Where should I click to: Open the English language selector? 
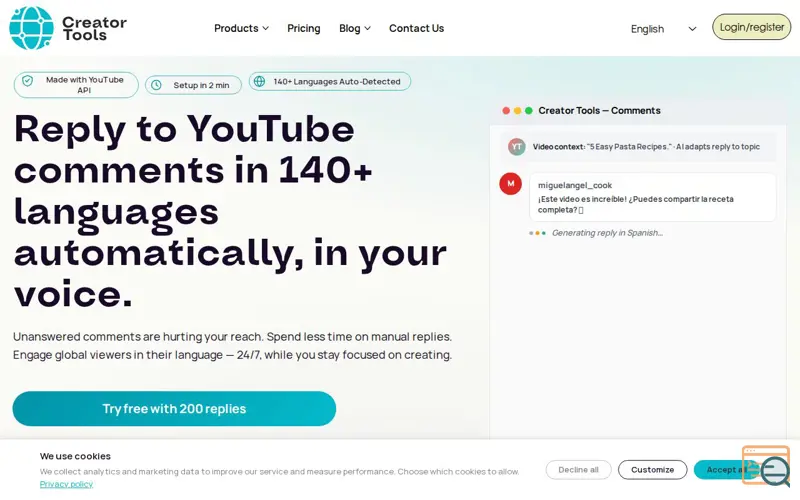coord(663,29)
